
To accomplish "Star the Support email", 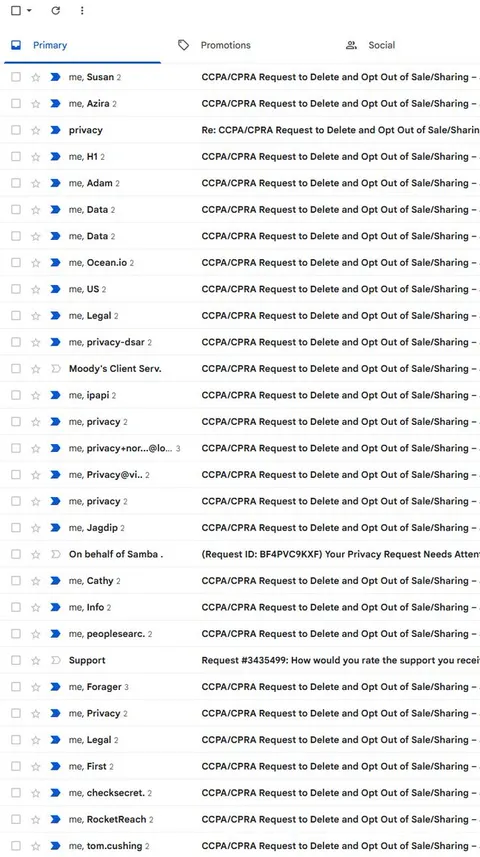I will click(x=36, y=660).
